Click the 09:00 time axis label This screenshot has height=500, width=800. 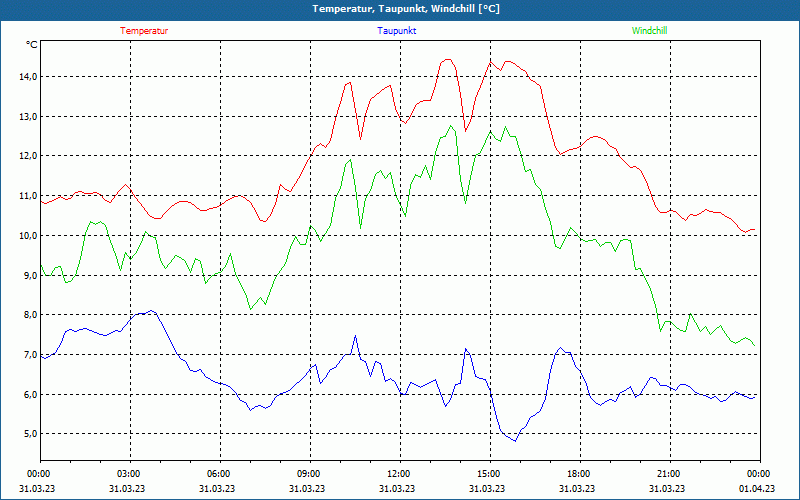(x=310, y=473)
